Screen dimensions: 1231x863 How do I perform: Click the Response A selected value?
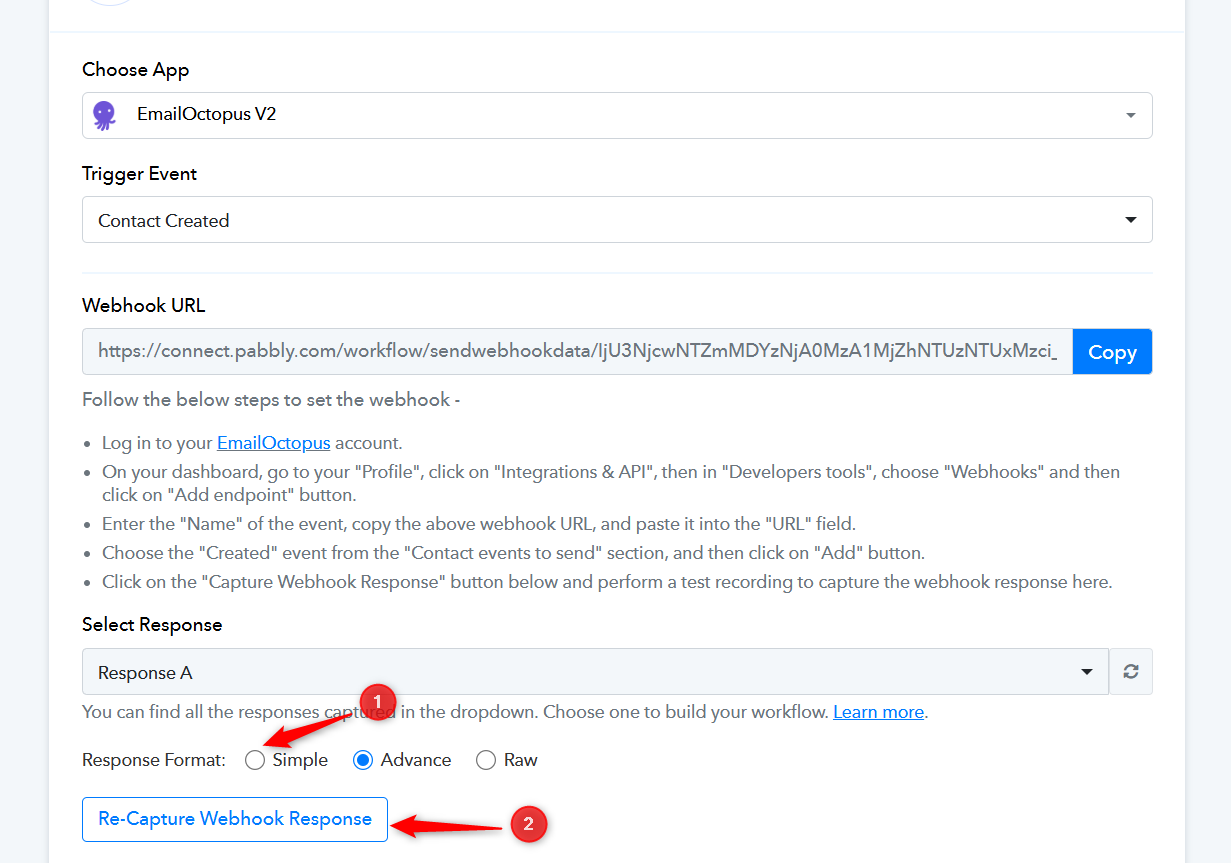coord(145,673)
